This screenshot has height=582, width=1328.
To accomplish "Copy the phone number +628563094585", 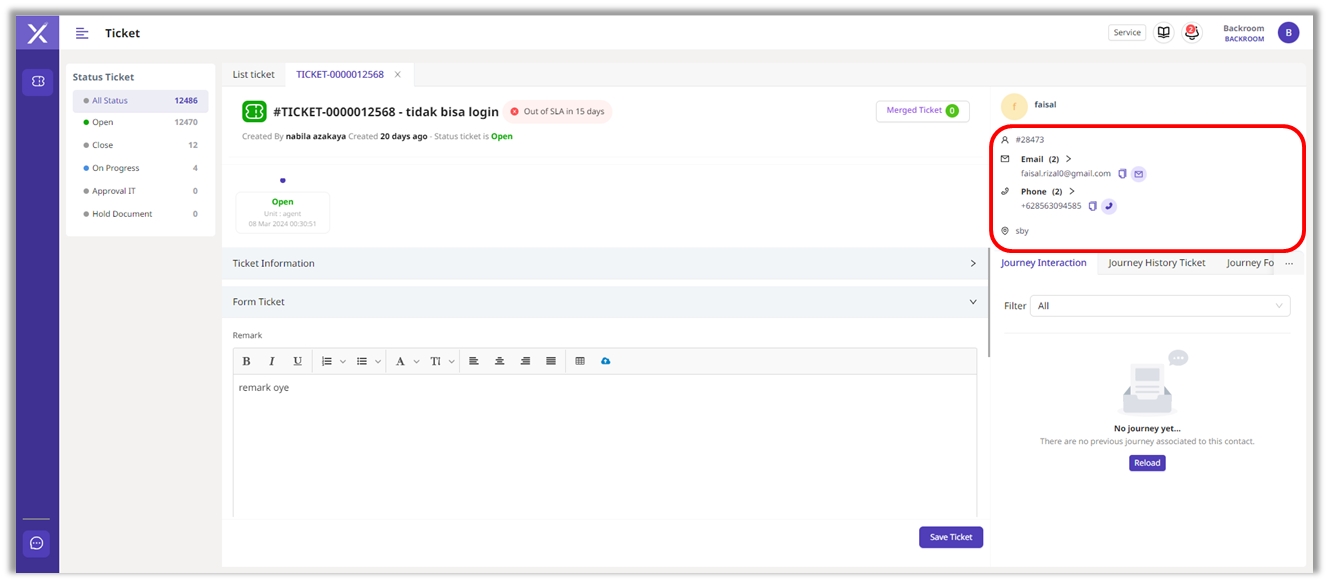I will click(x=1092, y=206).
